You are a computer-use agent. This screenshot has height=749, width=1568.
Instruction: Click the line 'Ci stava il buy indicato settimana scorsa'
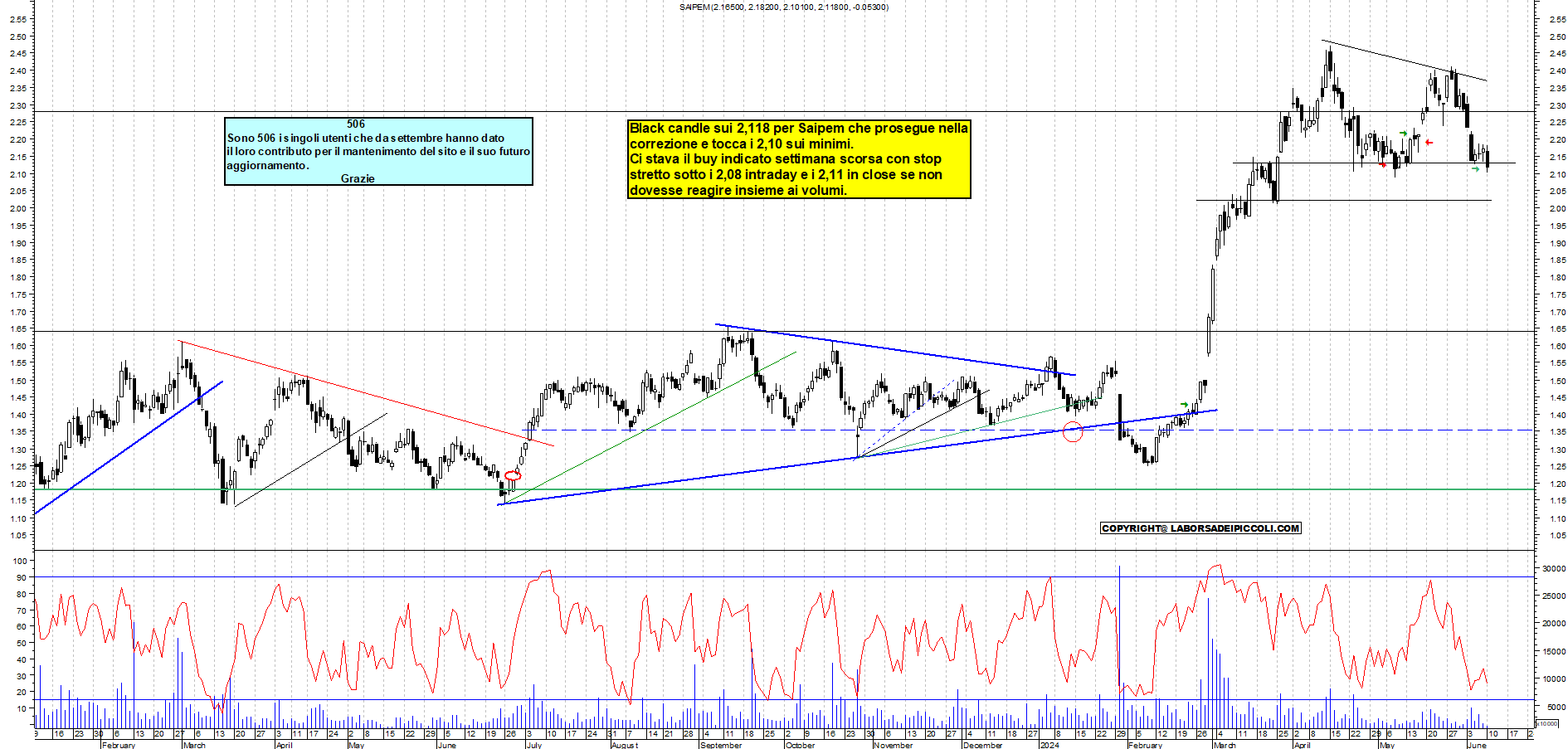(786, 158)
